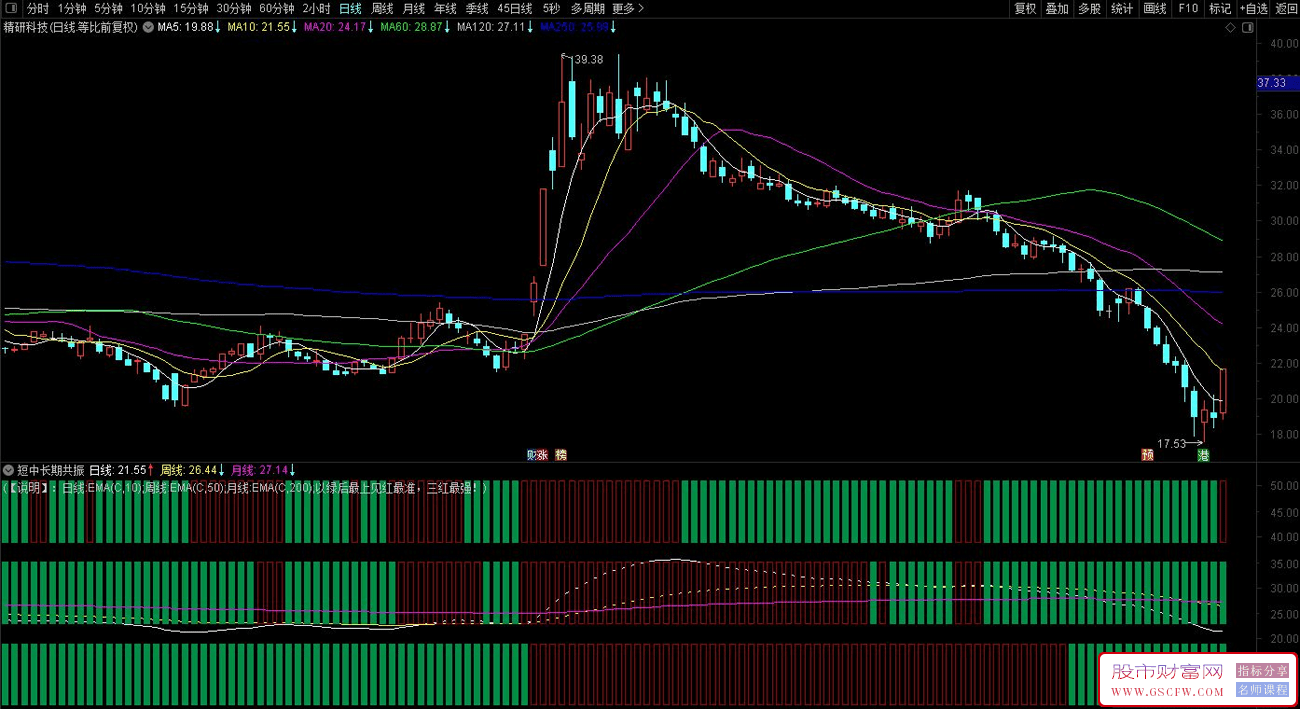Select the 5秒 period
This screenshot has height=709, width=1300.
coord(551,8)
